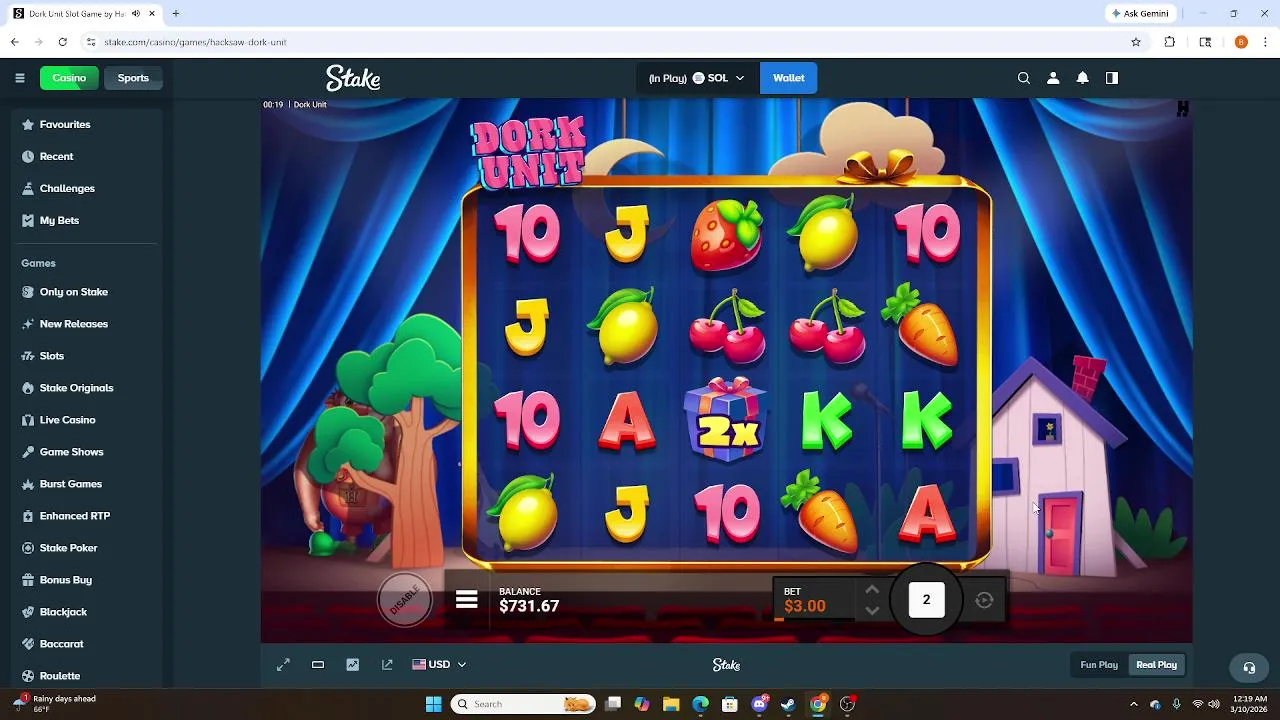Open the slot game hamburger menu
1280x720 pixels.
[466, 600]
